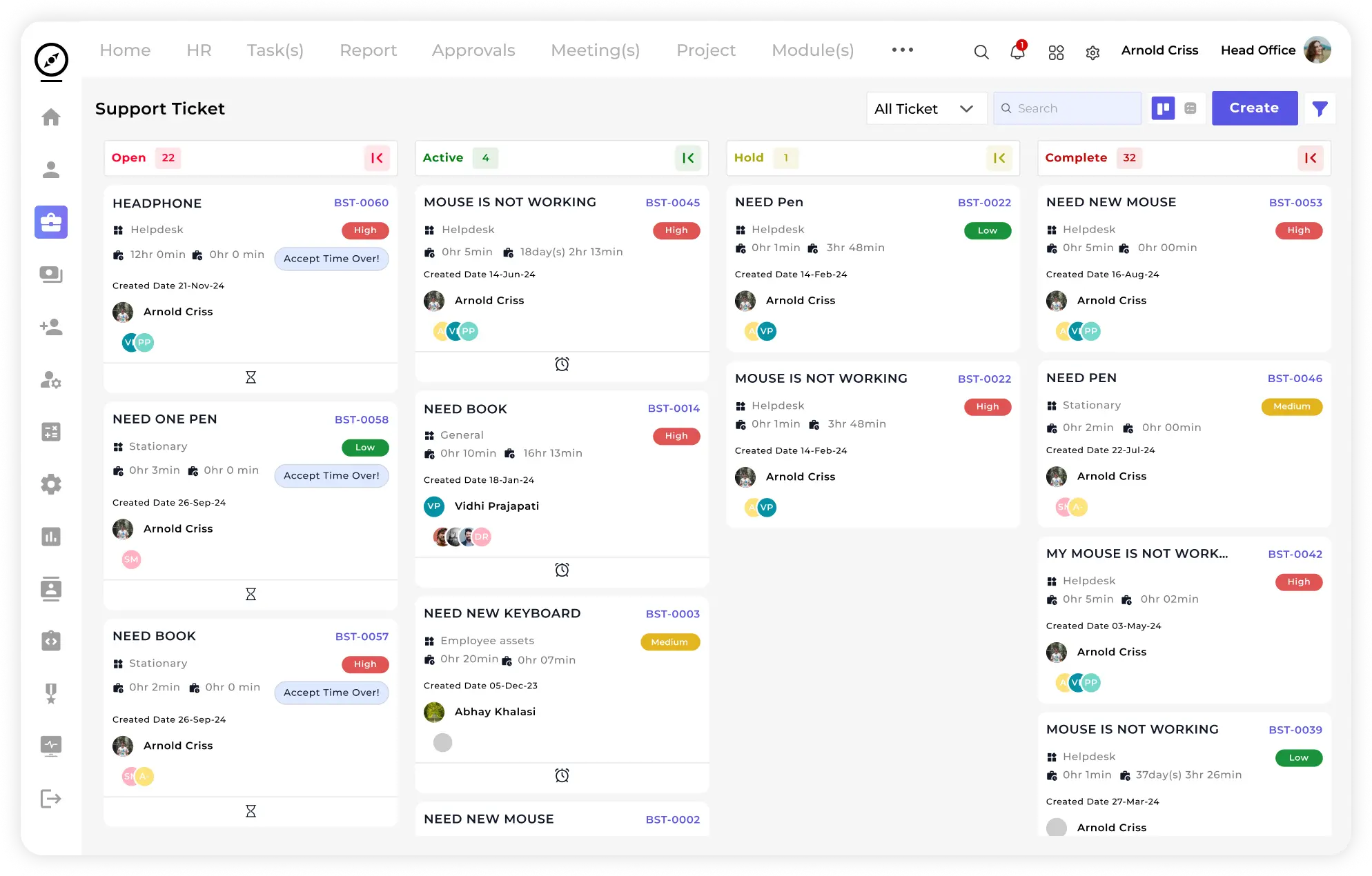Collapse the Hold column

(999, 158)
